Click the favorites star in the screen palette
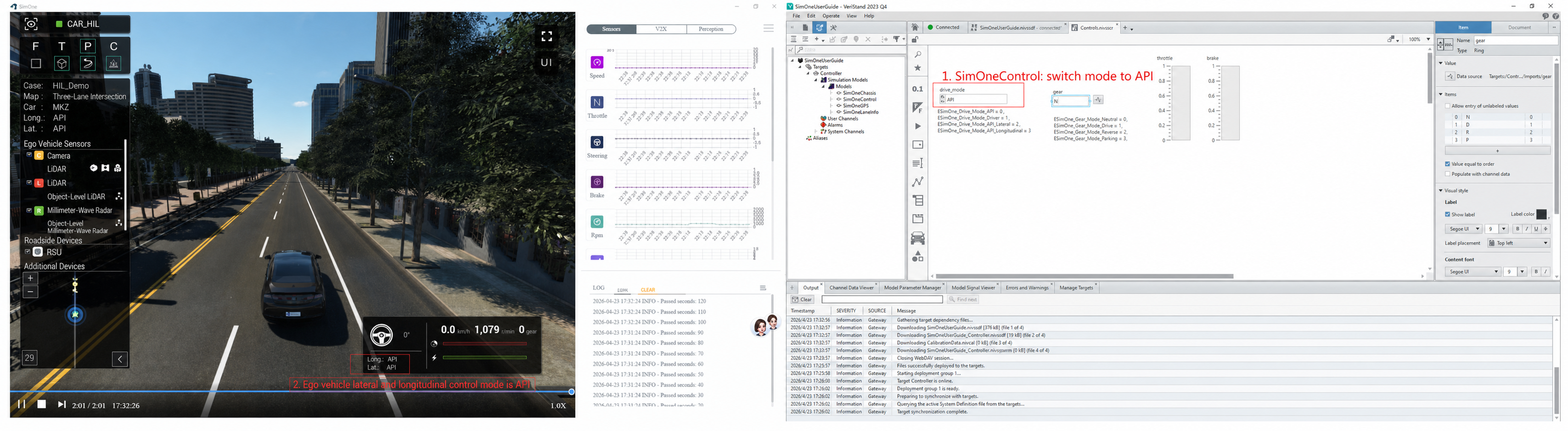 pyautogui.click(x=918, y=68)
